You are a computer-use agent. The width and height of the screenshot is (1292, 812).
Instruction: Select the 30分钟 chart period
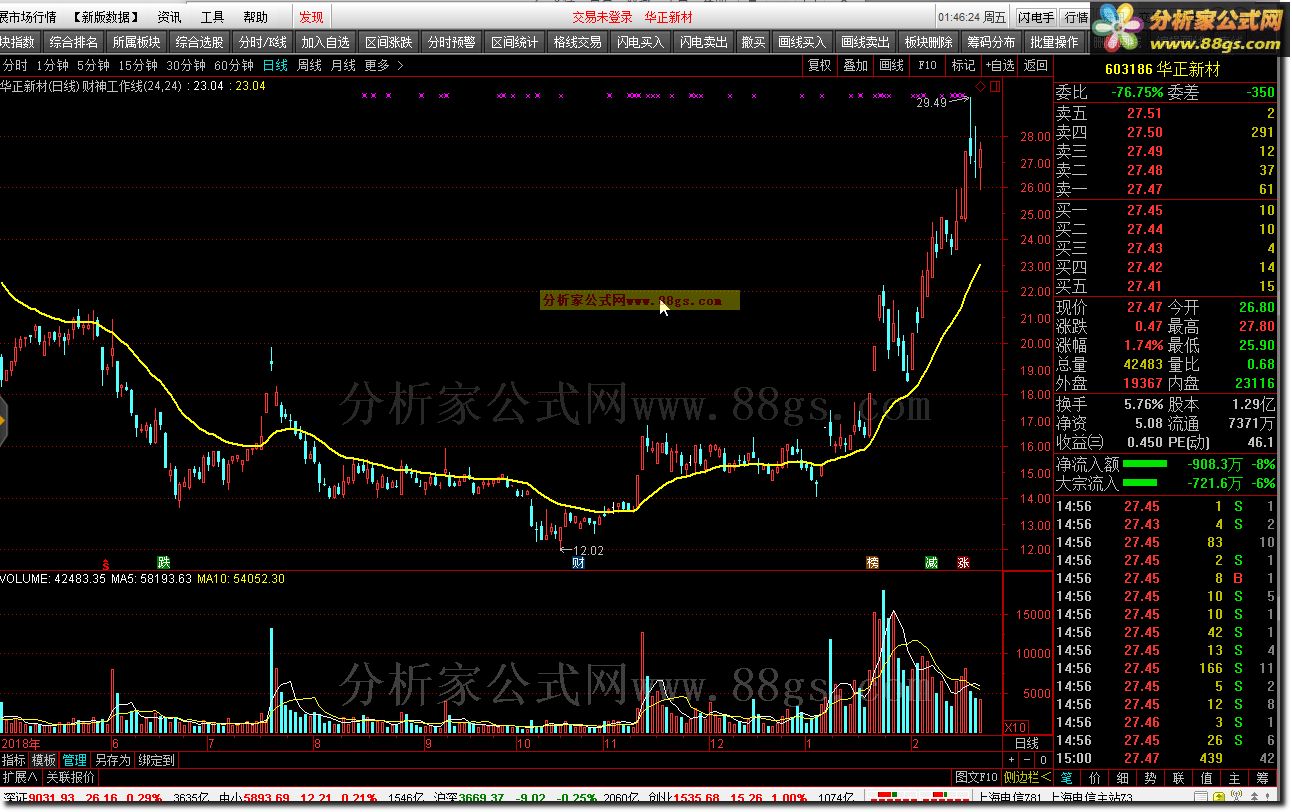(x=186, y=65)
